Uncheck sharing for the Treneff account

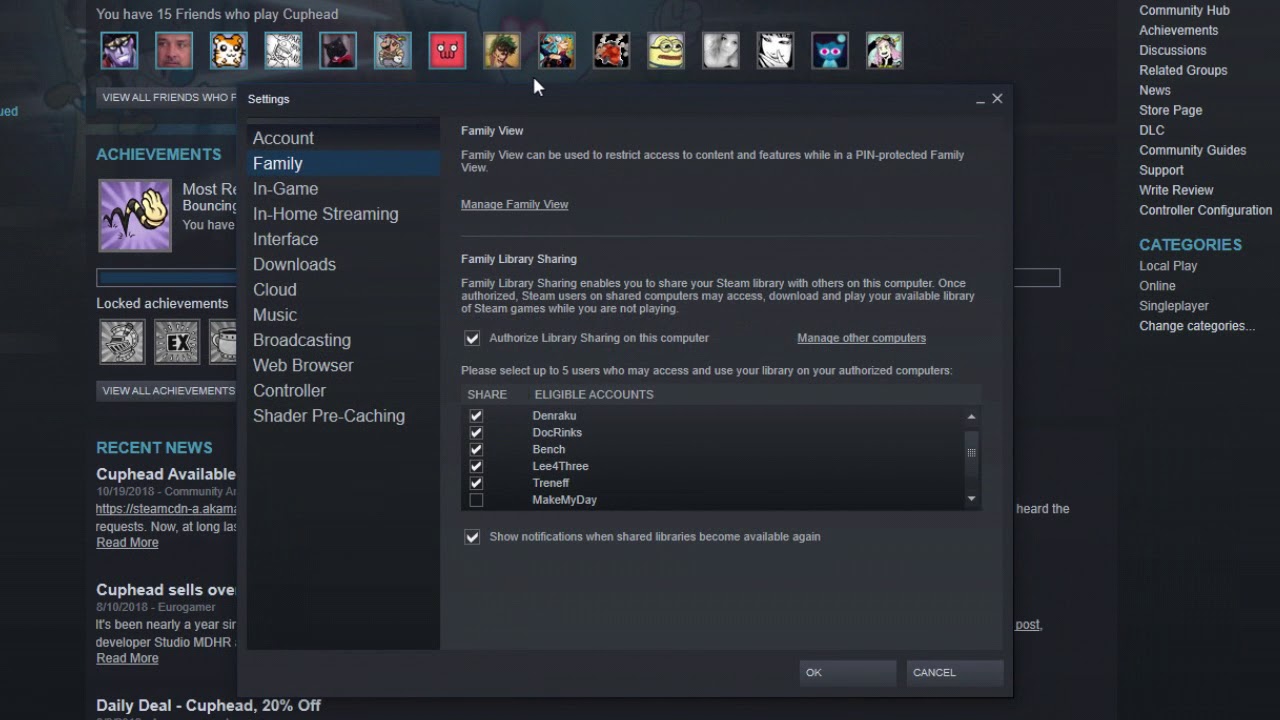coord(476,483)
